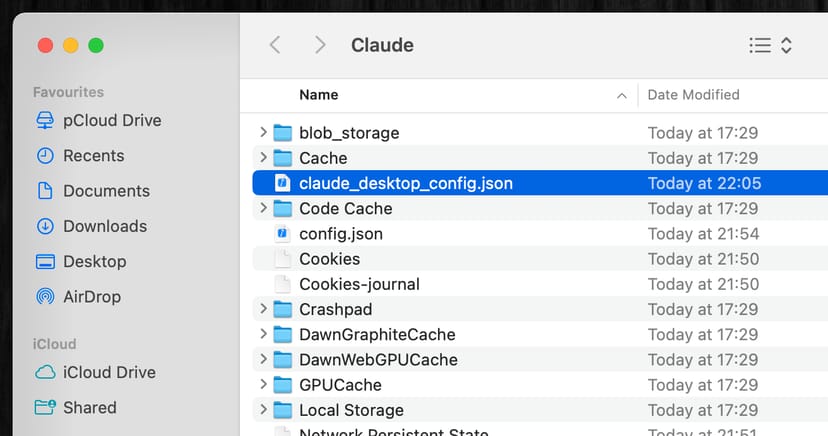This screenshot has height=436, width=828.
Task: Select the claude_desktop_config.json file
Action: pos(405,183)
